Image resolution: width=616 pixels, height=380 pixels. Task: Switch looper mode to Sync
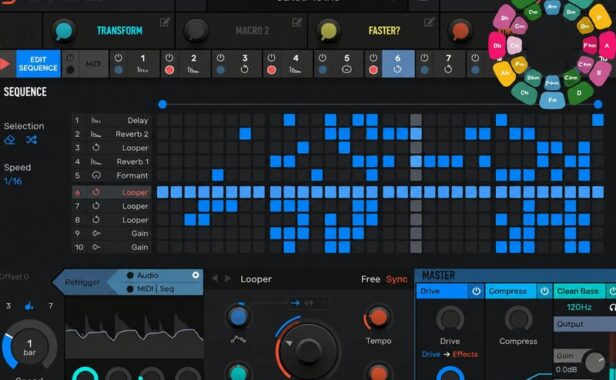(x=396, y=279)
